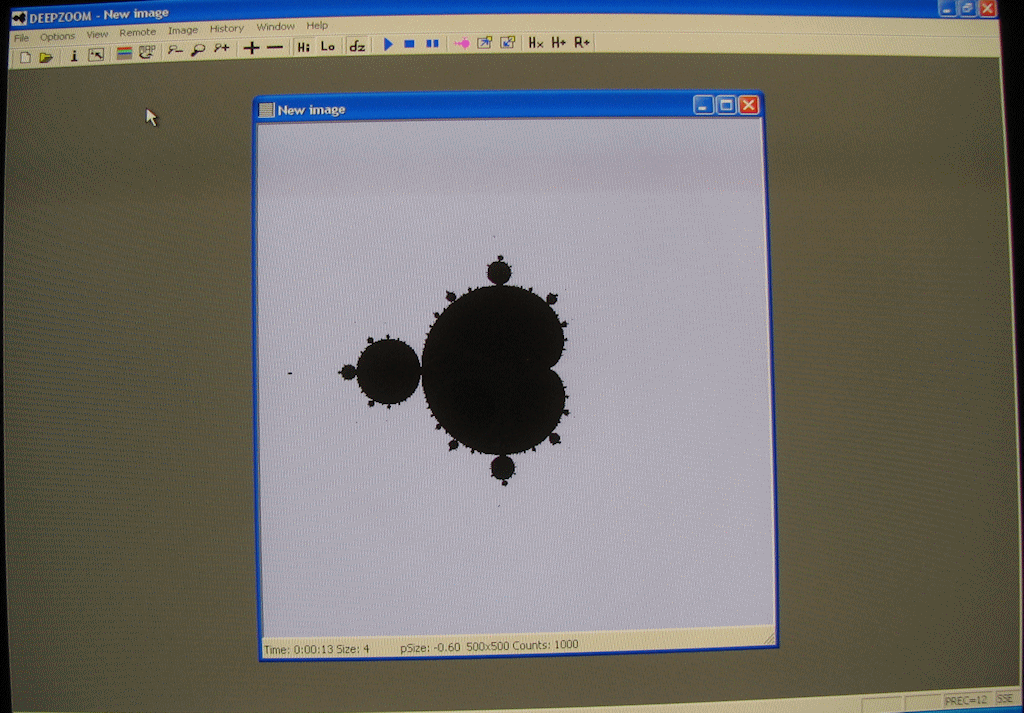Click the large minus toolbar icon
The height and width of the screenshot is (713, 1024).
[275, 47]
